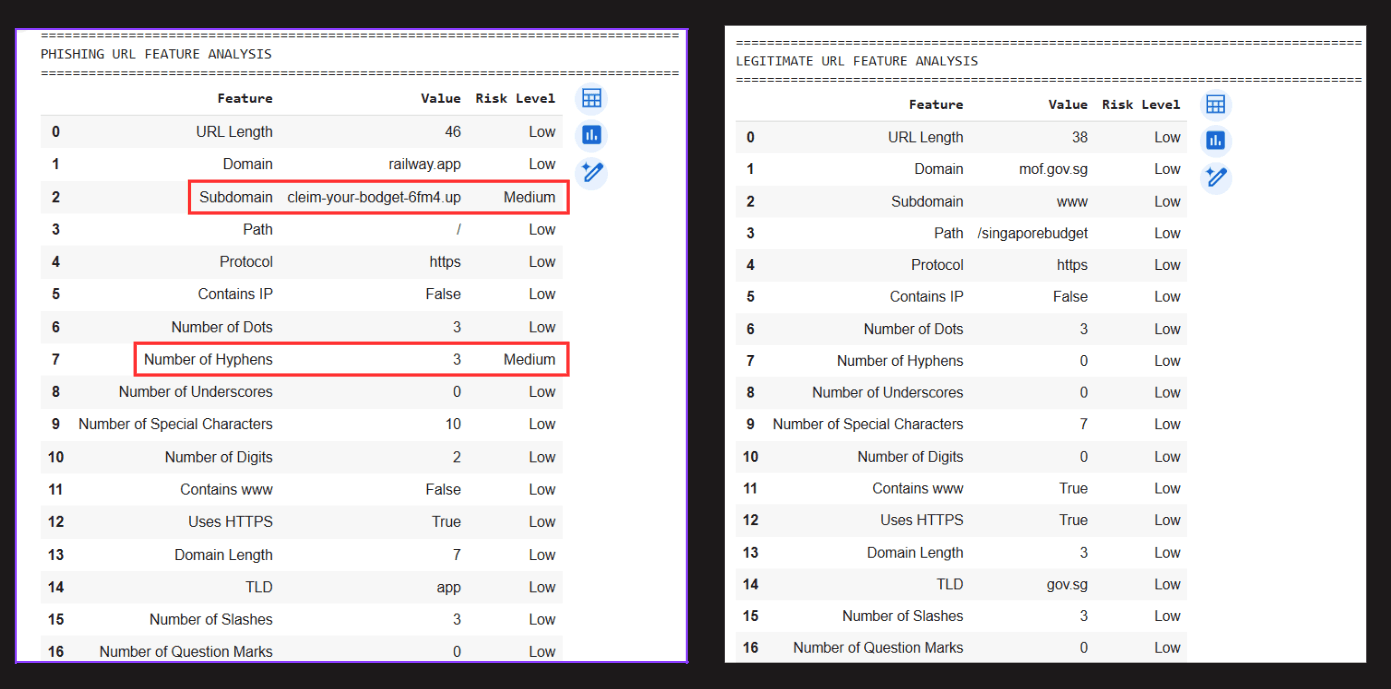
Task: Click the phishing Number of Slashes value 3
Action: [x=457, y=619]
